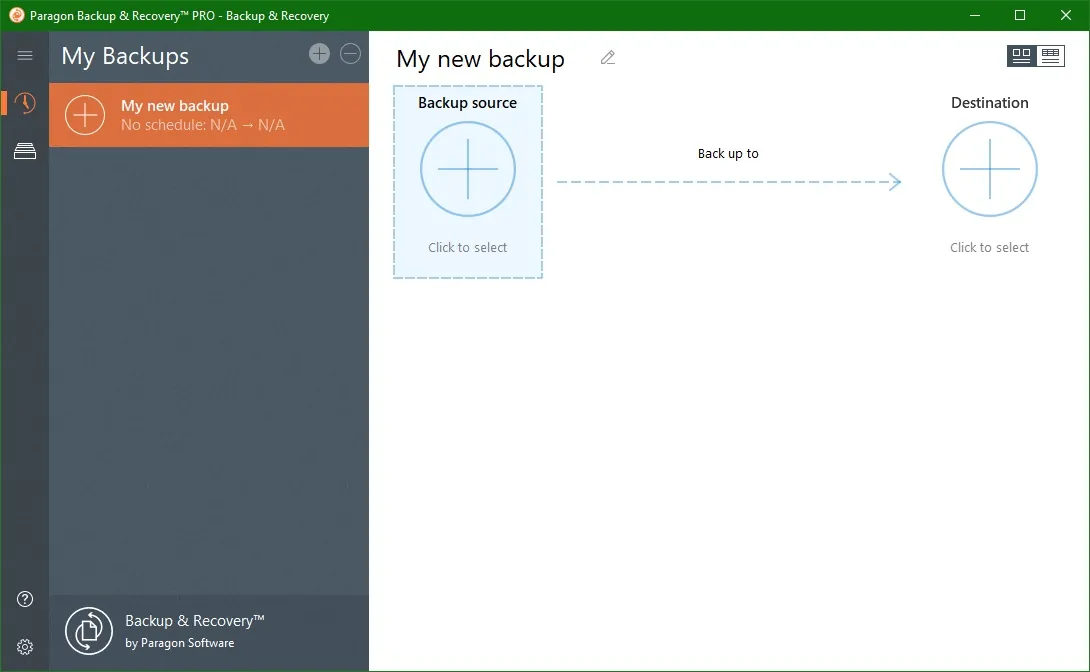Image resolution: width=1090 pixels, height=672 pixels.
Task: Maximize the Paragon window
Action: tap(1020, 15)
